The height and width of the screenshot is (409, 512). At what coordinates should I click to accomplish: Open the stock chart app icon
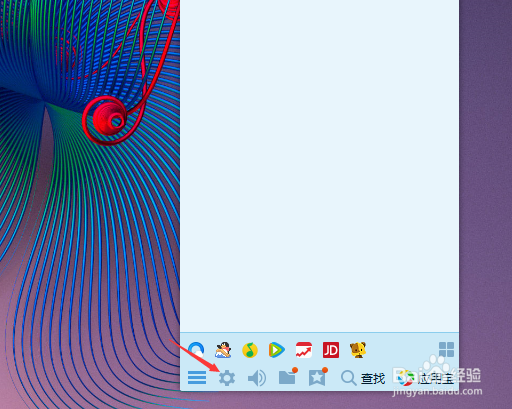(304, 350)
